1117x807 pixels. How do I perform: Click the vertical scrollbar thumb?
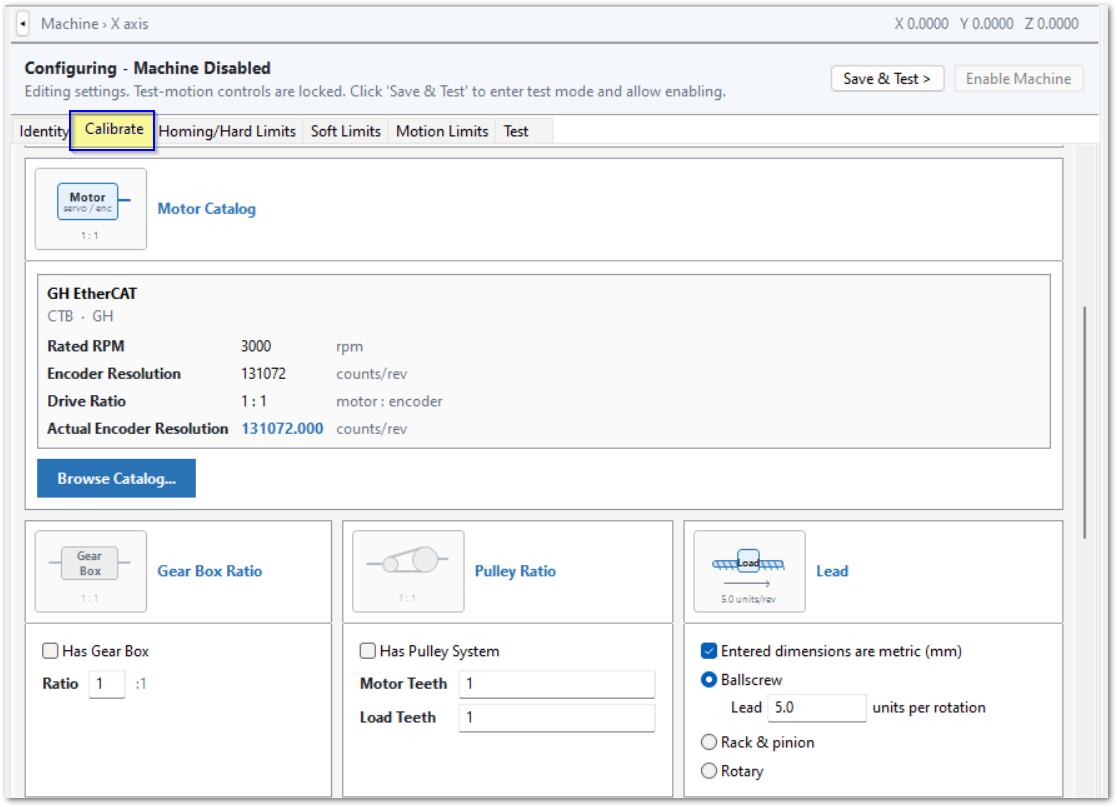1084,422
